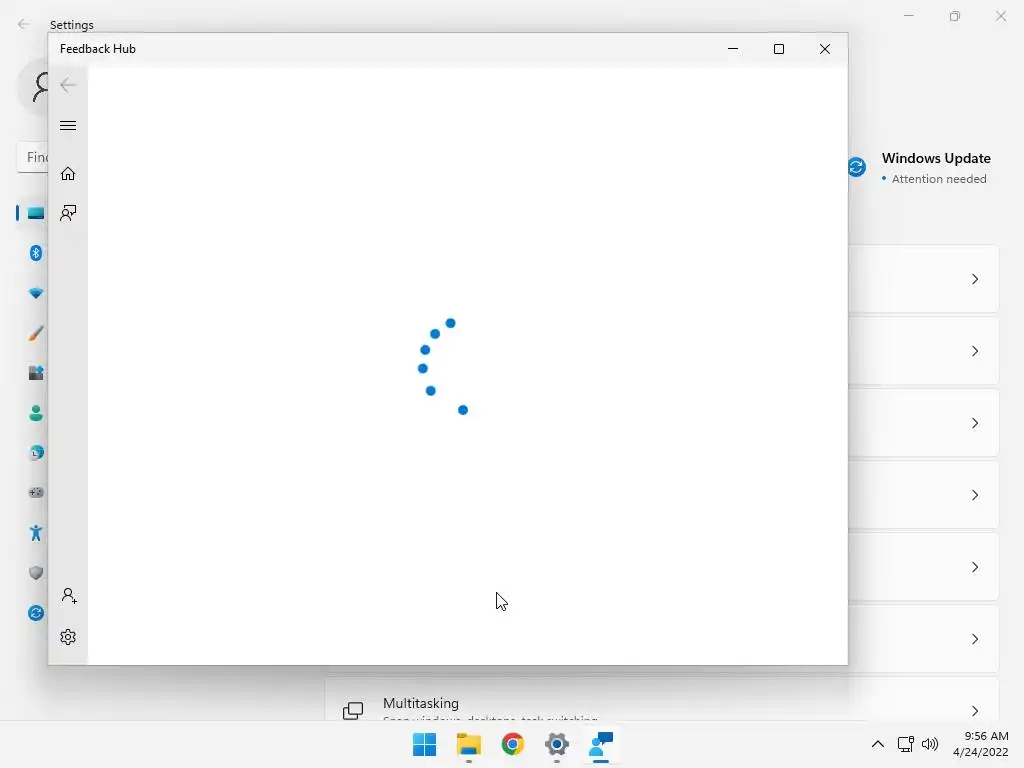Show hidden system tray icons
The width and height of the screenshot is (1024, 768).
coord(878,744)
